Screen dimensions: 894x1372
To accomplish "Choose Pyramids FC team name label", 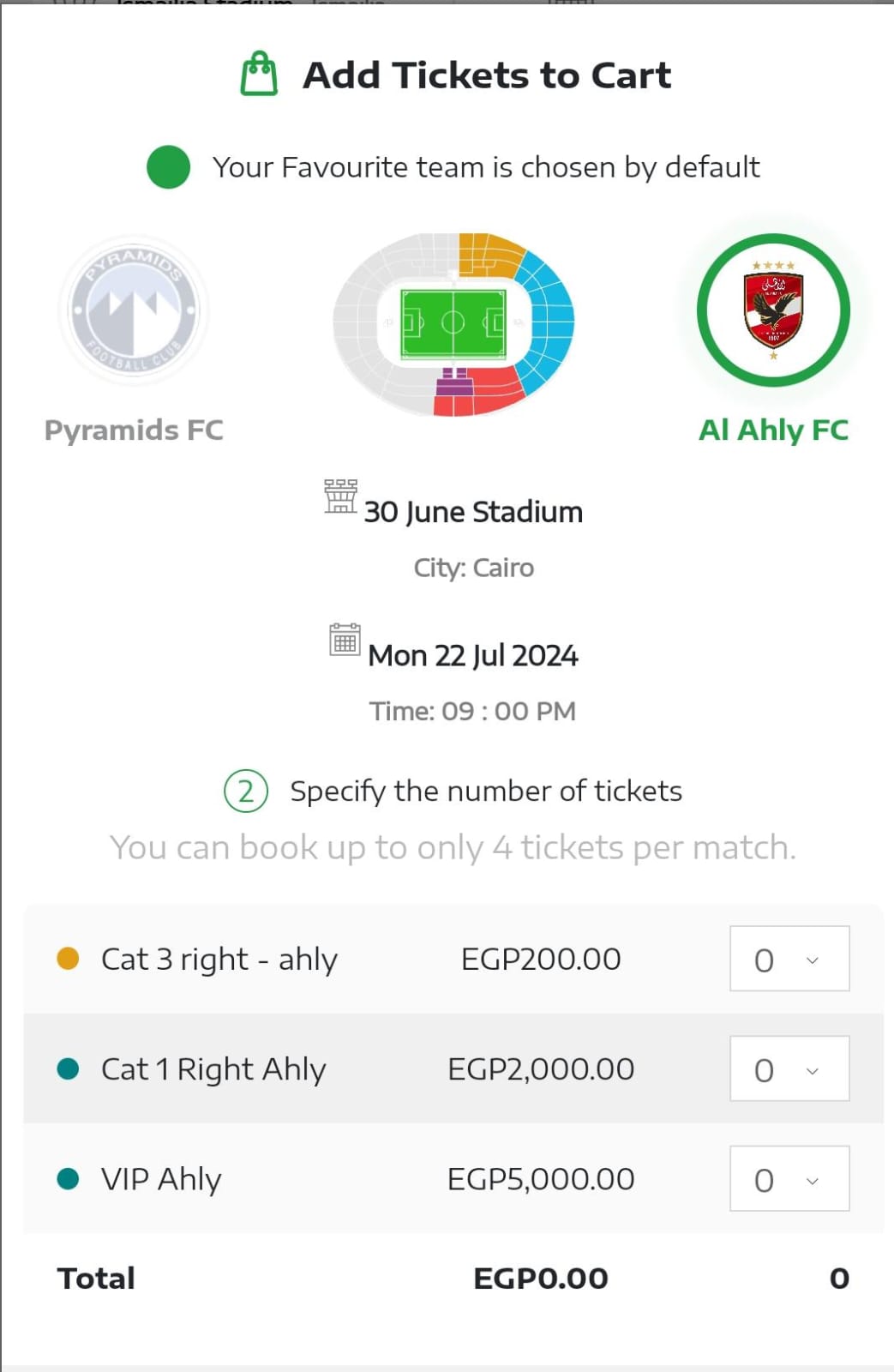I will (134, 430).
